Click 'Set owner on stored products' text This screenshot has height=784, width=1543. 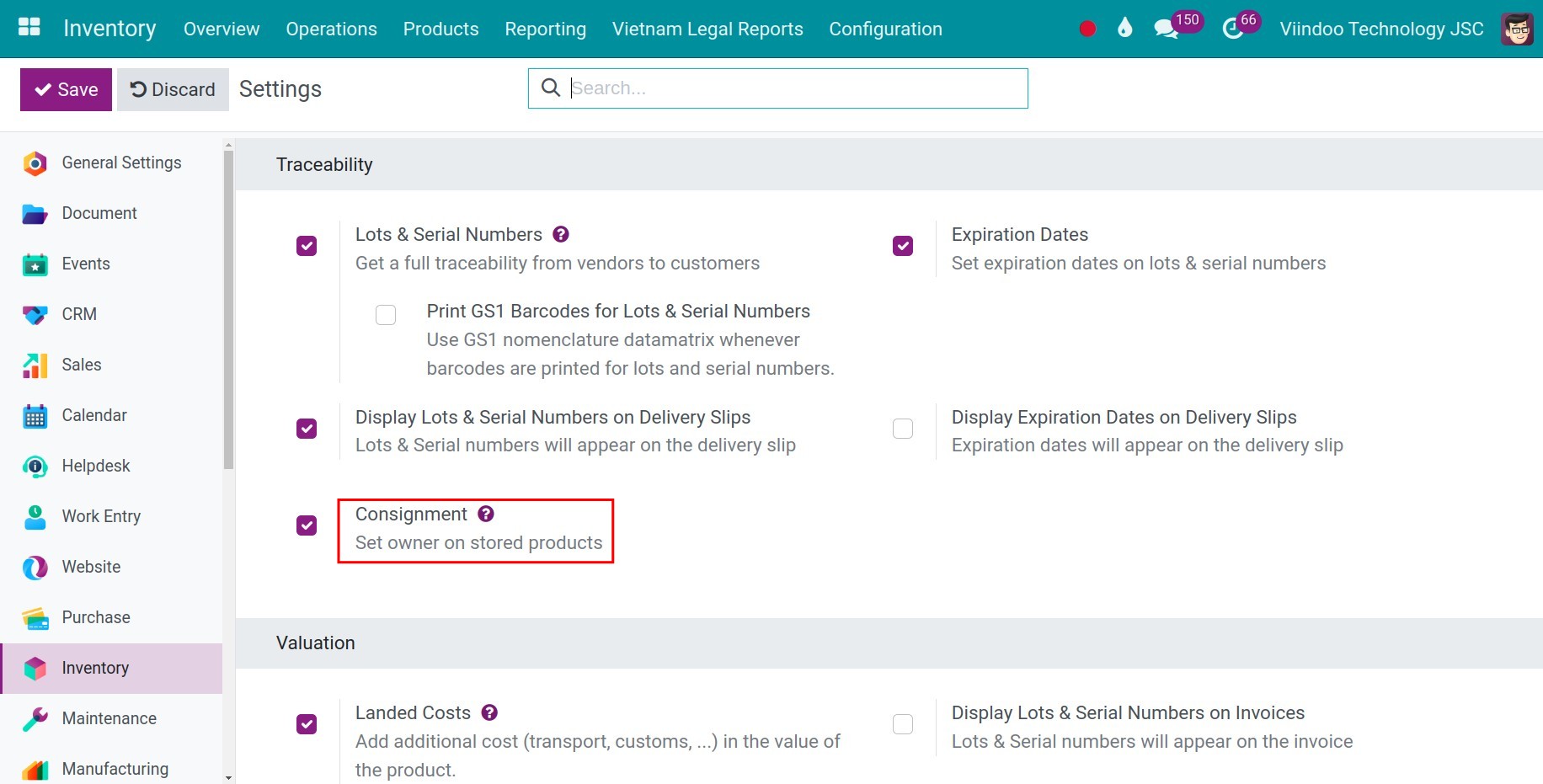click(478, 542)
